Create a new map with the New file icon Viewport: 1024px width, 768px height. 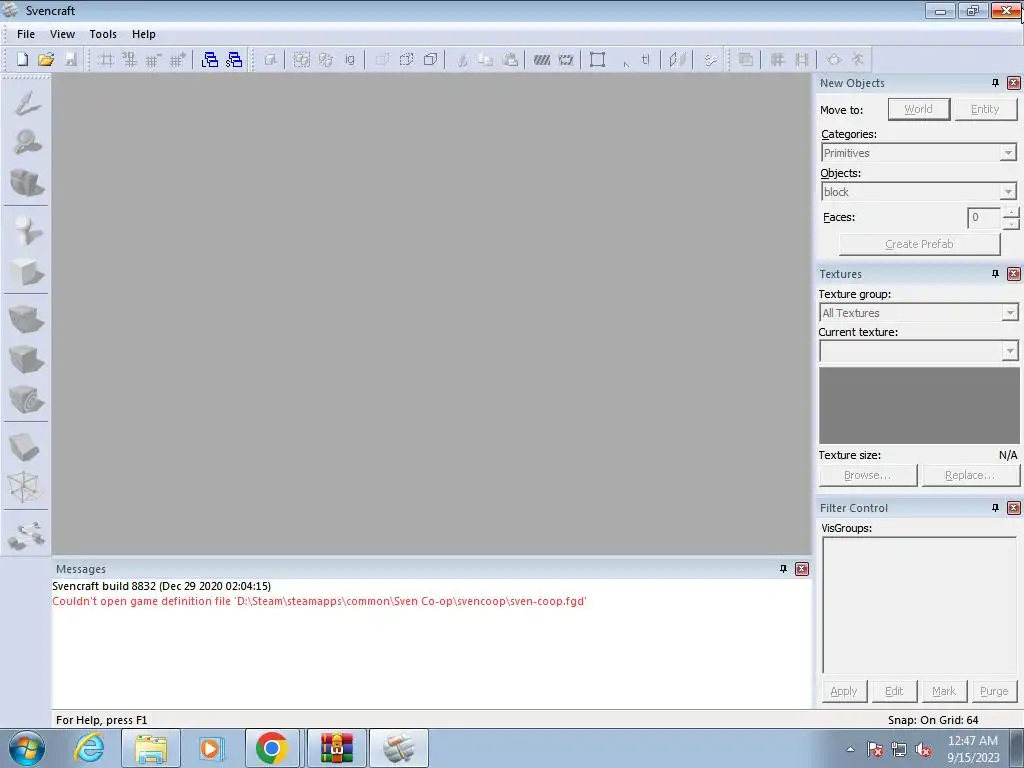coord(22,59)
